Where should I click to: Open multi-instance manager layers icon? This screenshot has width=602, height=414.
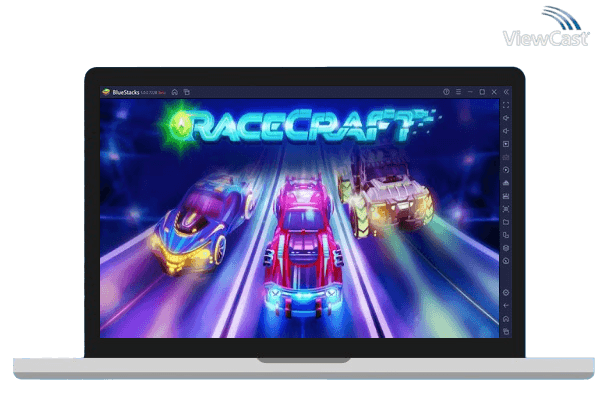(506, 248)
